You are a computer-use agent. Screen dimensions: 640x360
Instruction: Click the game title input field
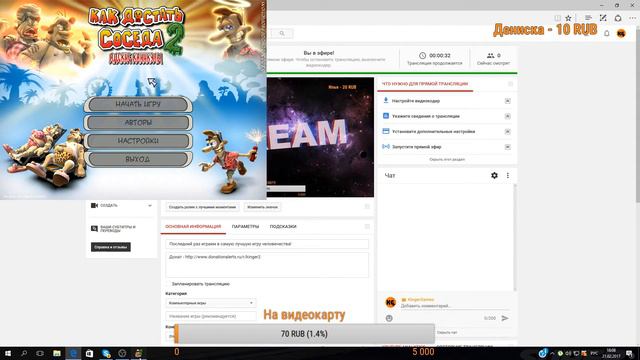click(211, 316)
